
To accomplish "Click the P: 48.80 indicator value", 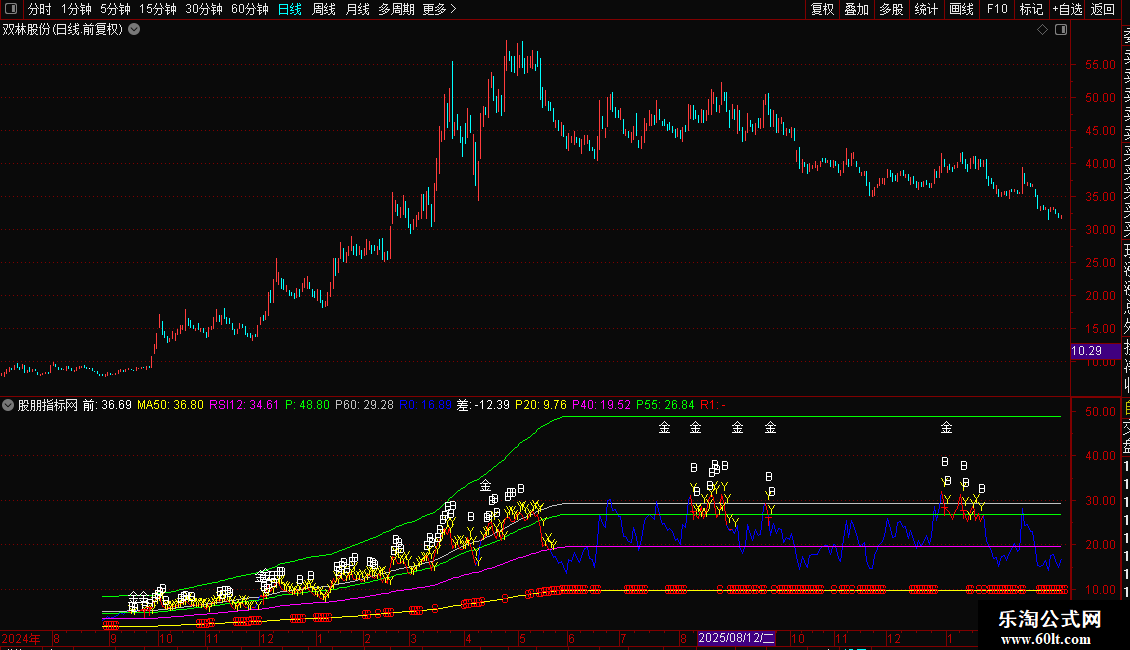I will pos(307,405).
